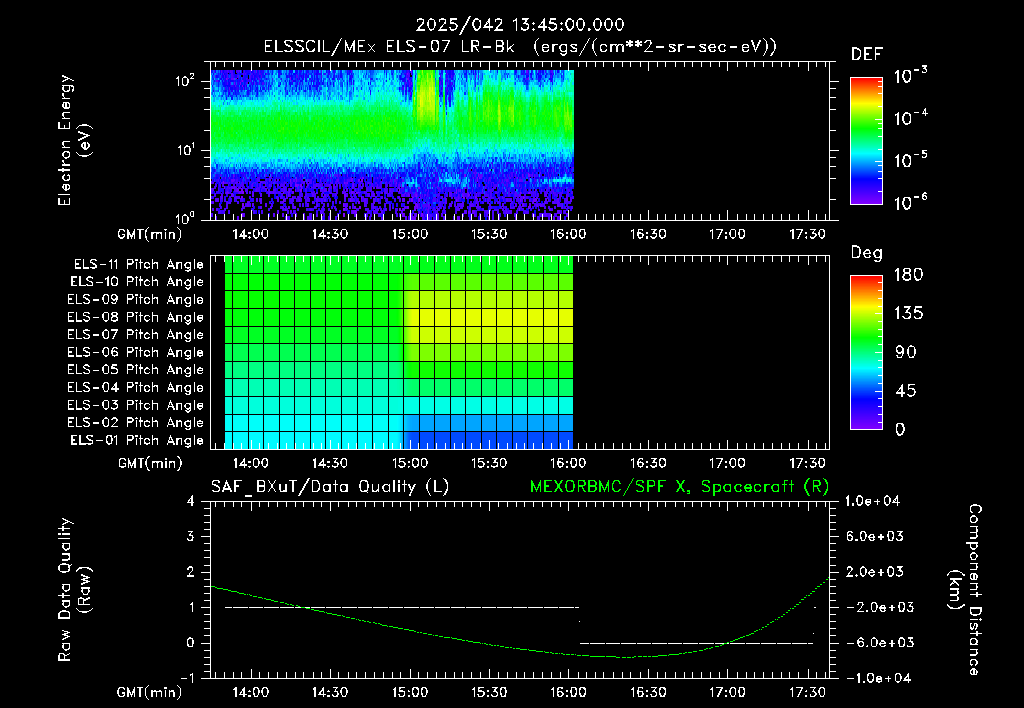Click the 45 value on Deg color scale
Screen dimensions: 1024x708
(x=905, y=391)
